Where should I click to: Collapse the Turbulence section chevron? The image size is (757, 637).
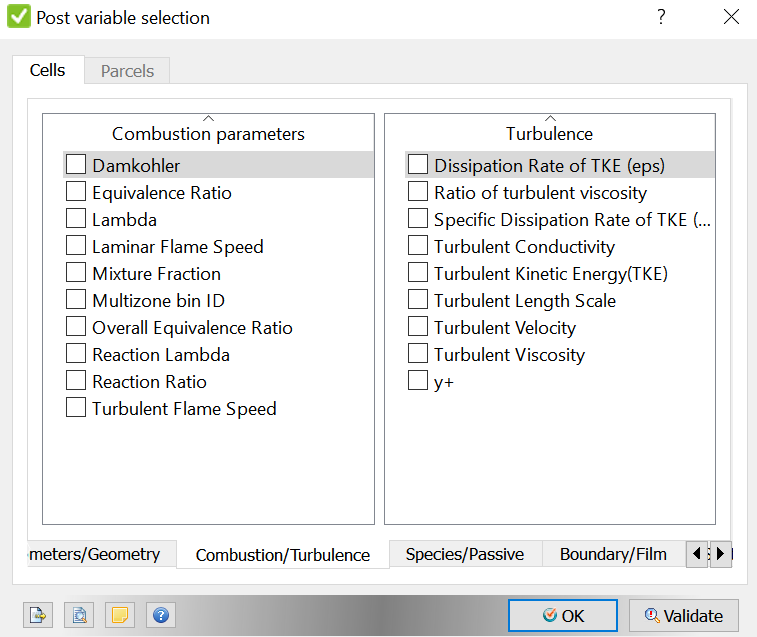click(550, 118)
